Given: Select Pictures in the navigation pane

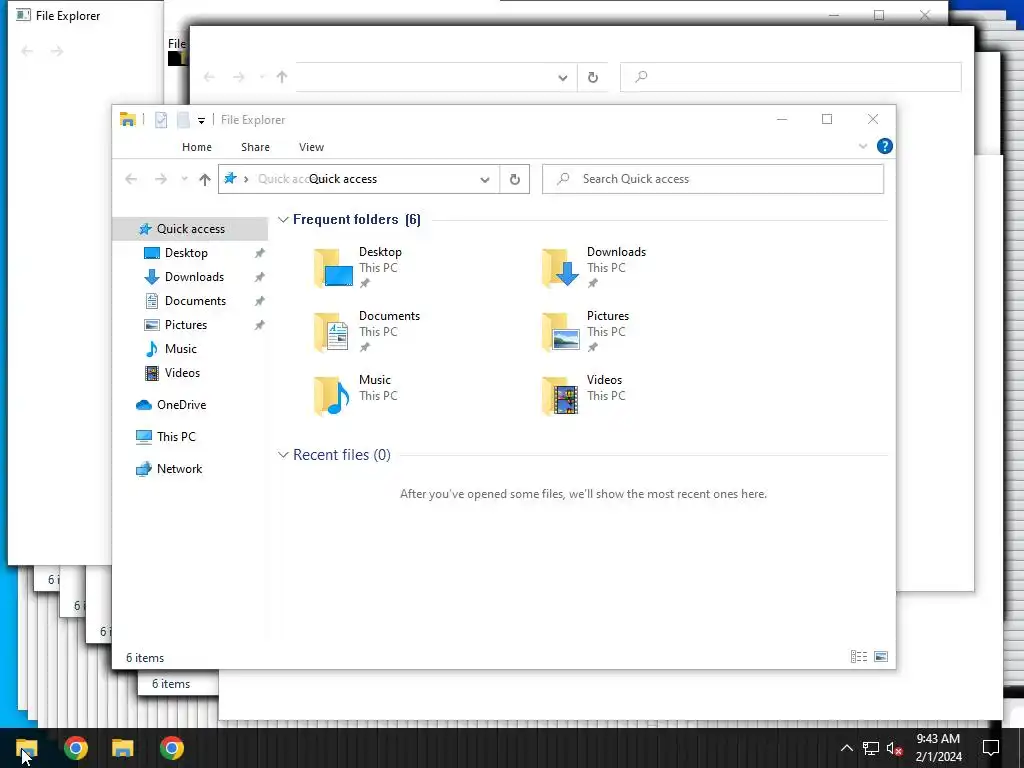Looking at the screenshot, I should (185, 325).
